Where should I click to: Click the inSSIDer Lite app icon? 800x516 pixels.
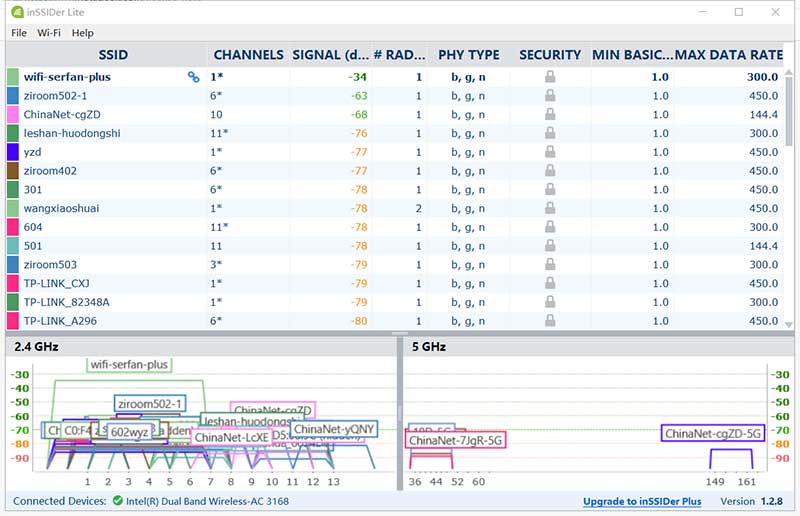(x=17, y=12)
